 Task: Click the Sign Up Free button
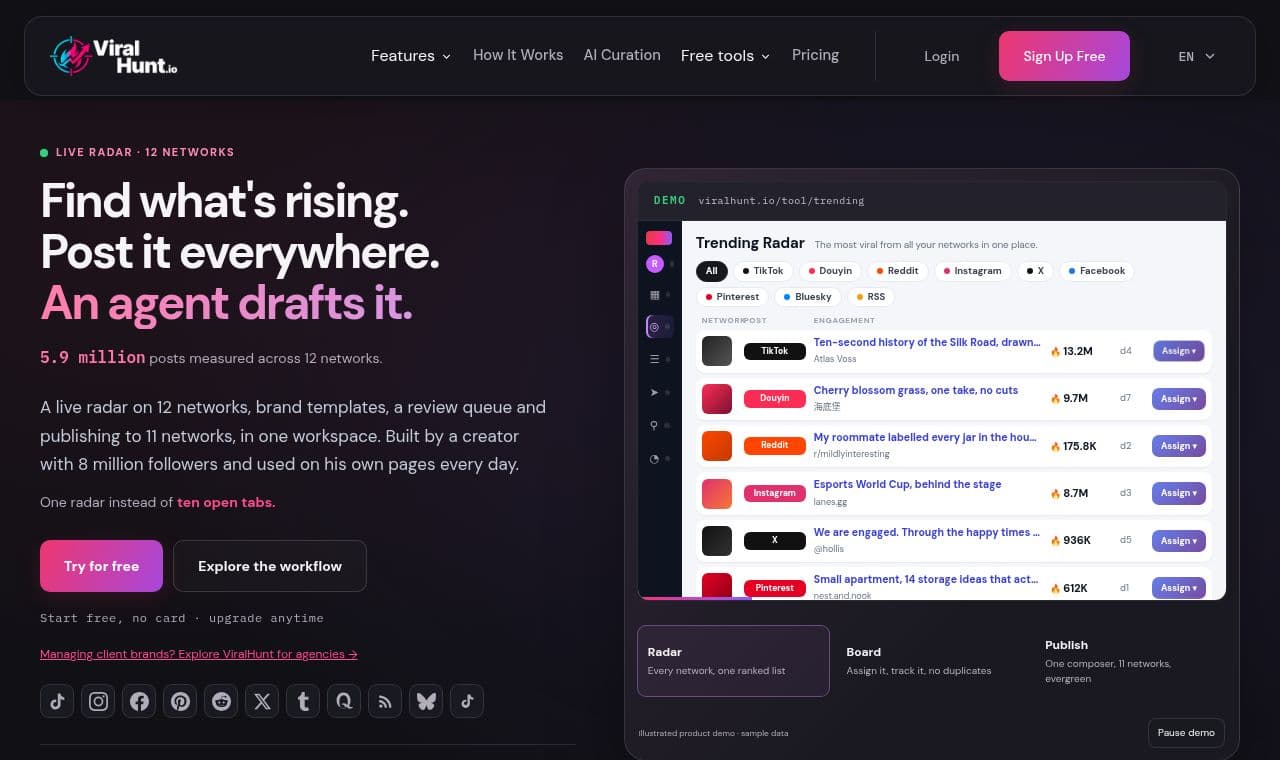click(1064, 56)
